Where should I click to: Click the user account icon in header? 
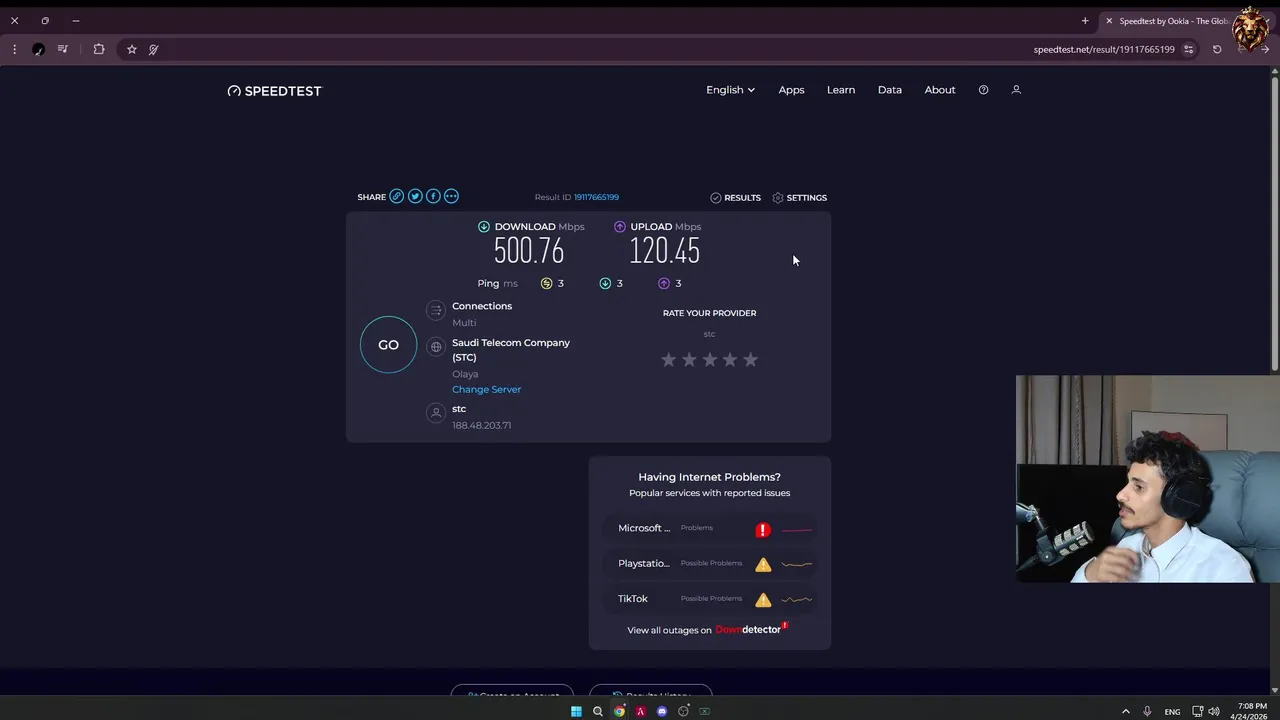click(1016, 90)
